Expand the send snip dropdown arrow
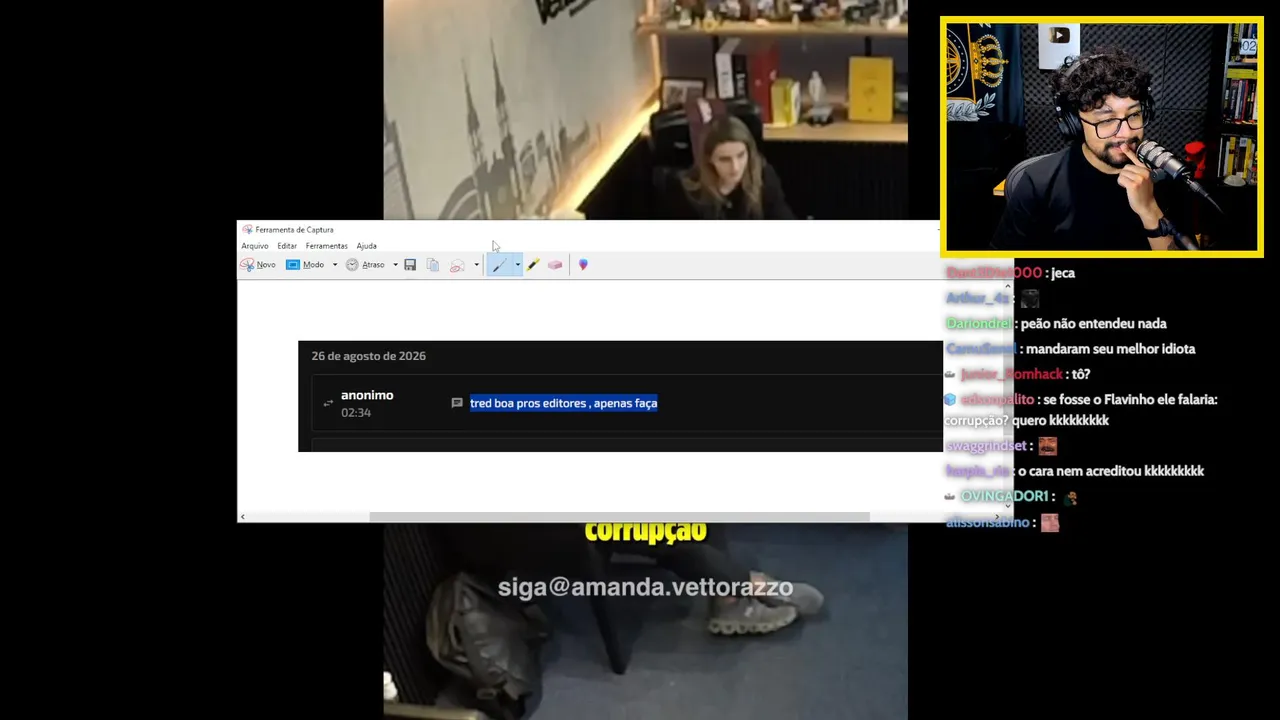 pos(476,265)
